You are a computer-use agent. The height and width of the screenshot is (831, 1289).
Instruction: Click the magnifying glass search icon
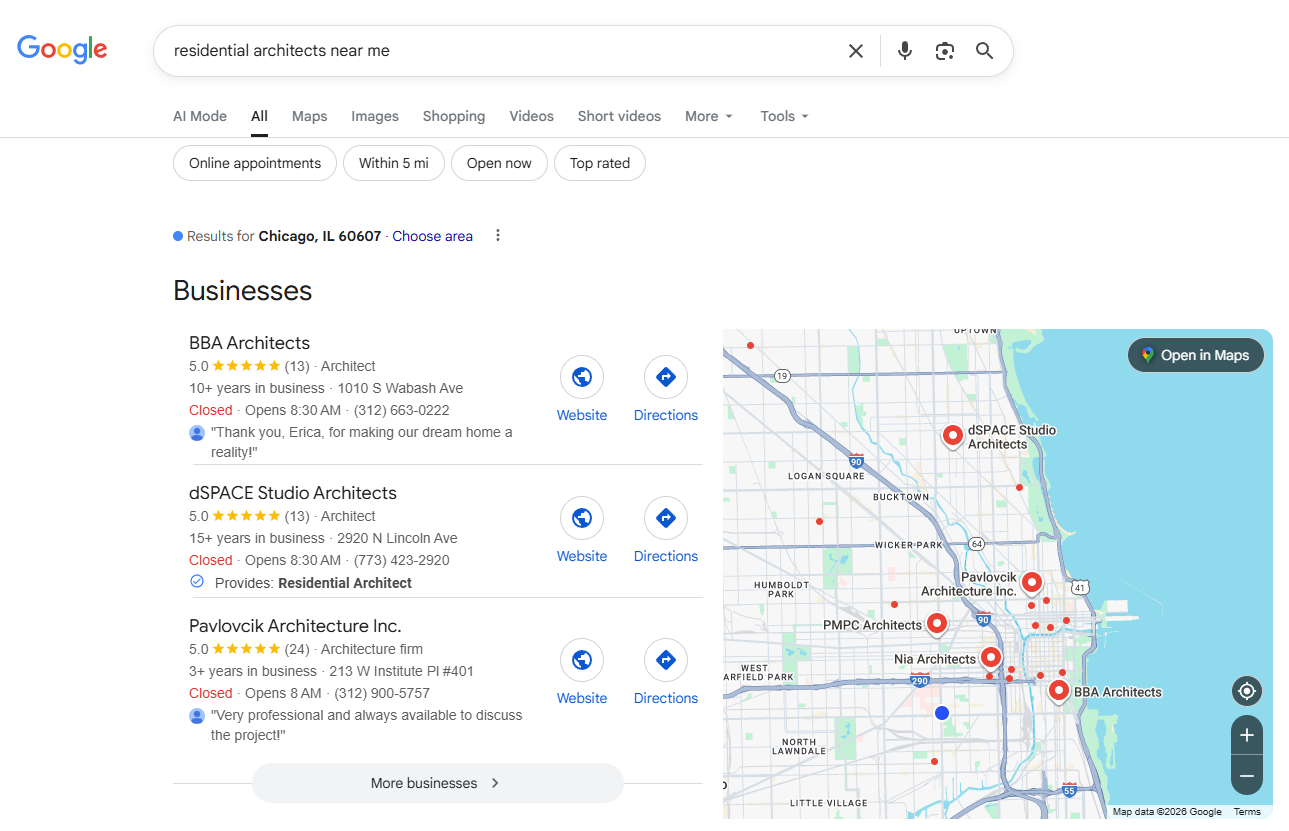pyautogui.click(x=985, y=51)
